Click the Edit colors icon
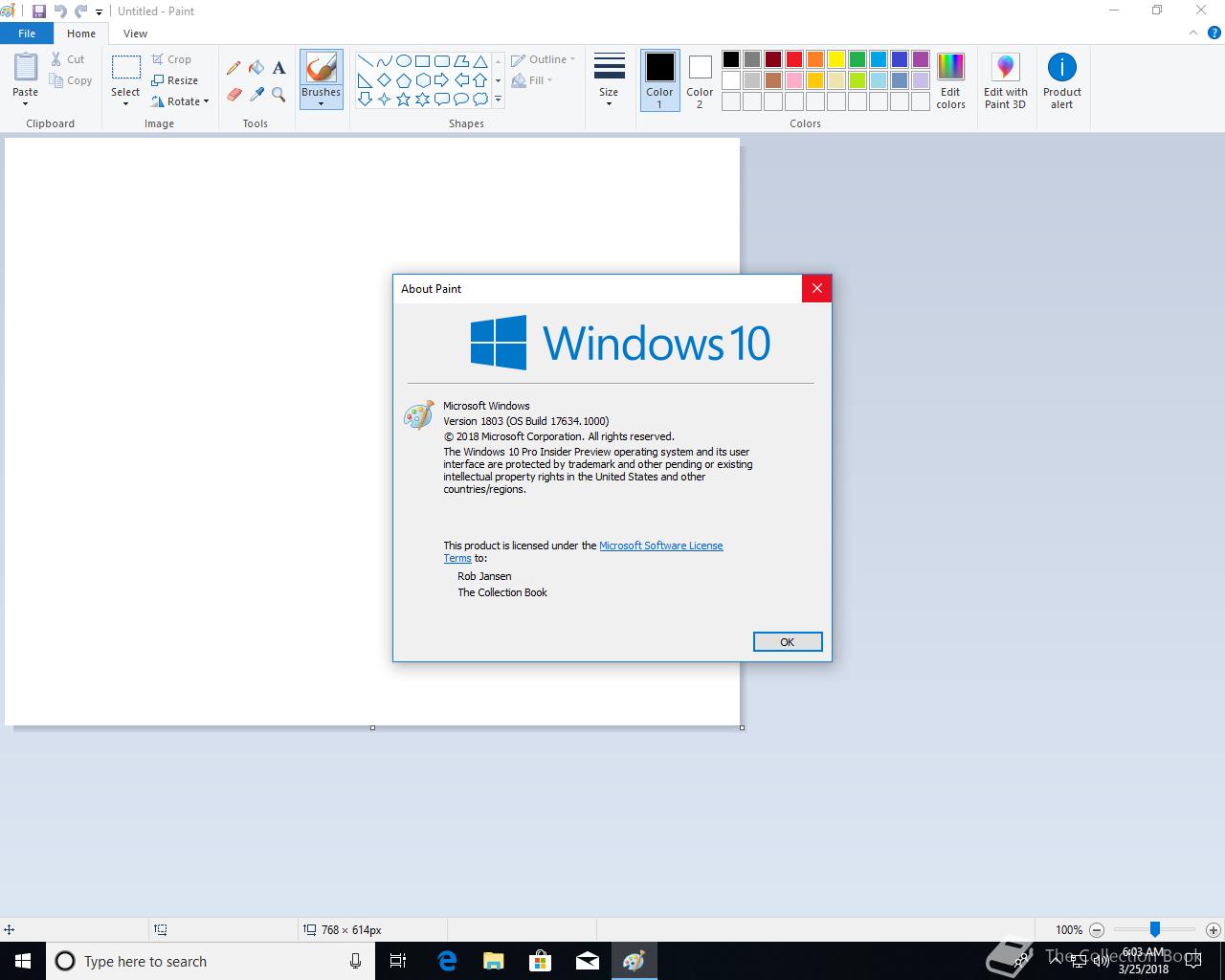 (x=950, y=80)
